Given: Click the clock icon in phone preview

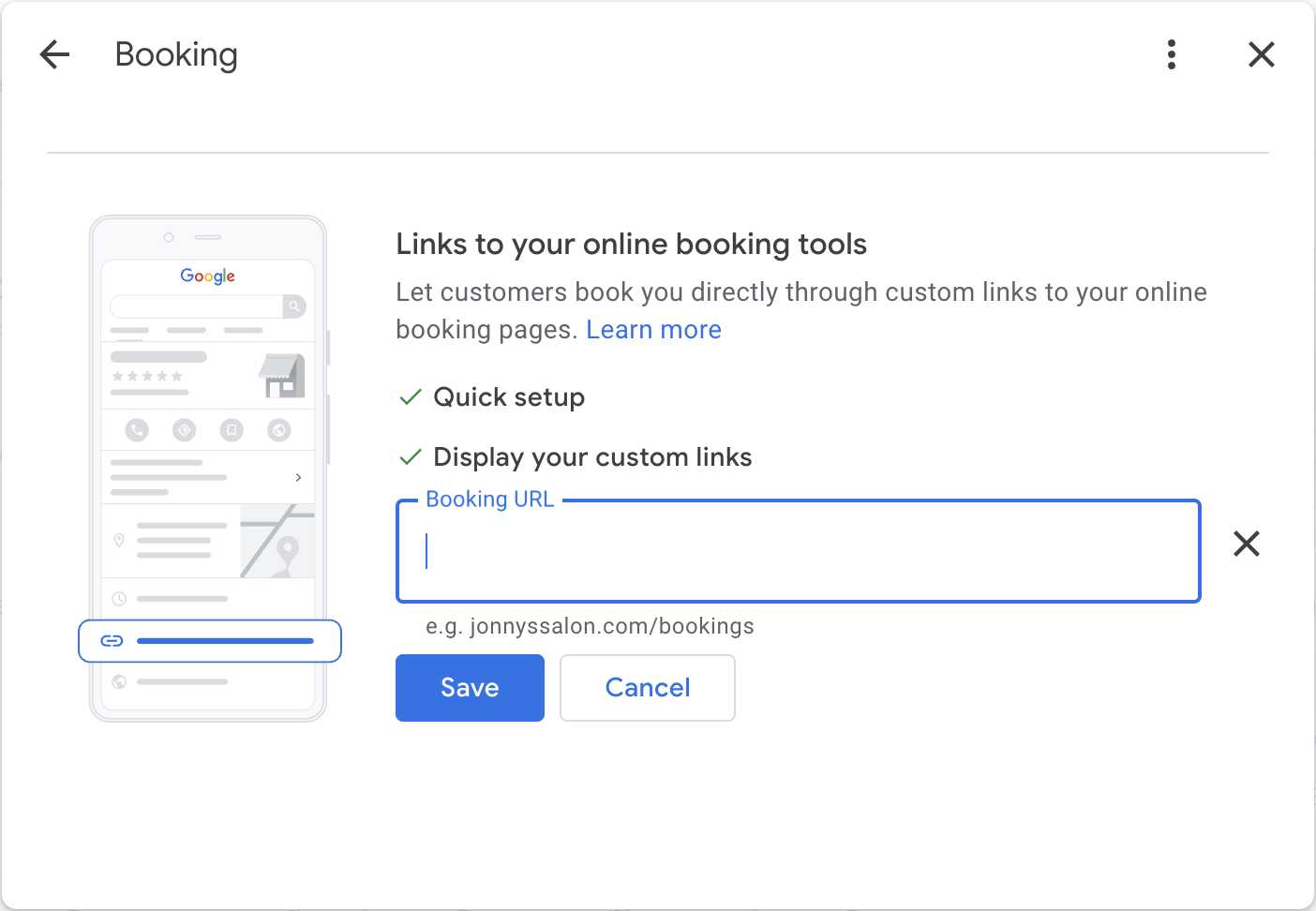Looking at the screenshot, I should click(119, 598).
